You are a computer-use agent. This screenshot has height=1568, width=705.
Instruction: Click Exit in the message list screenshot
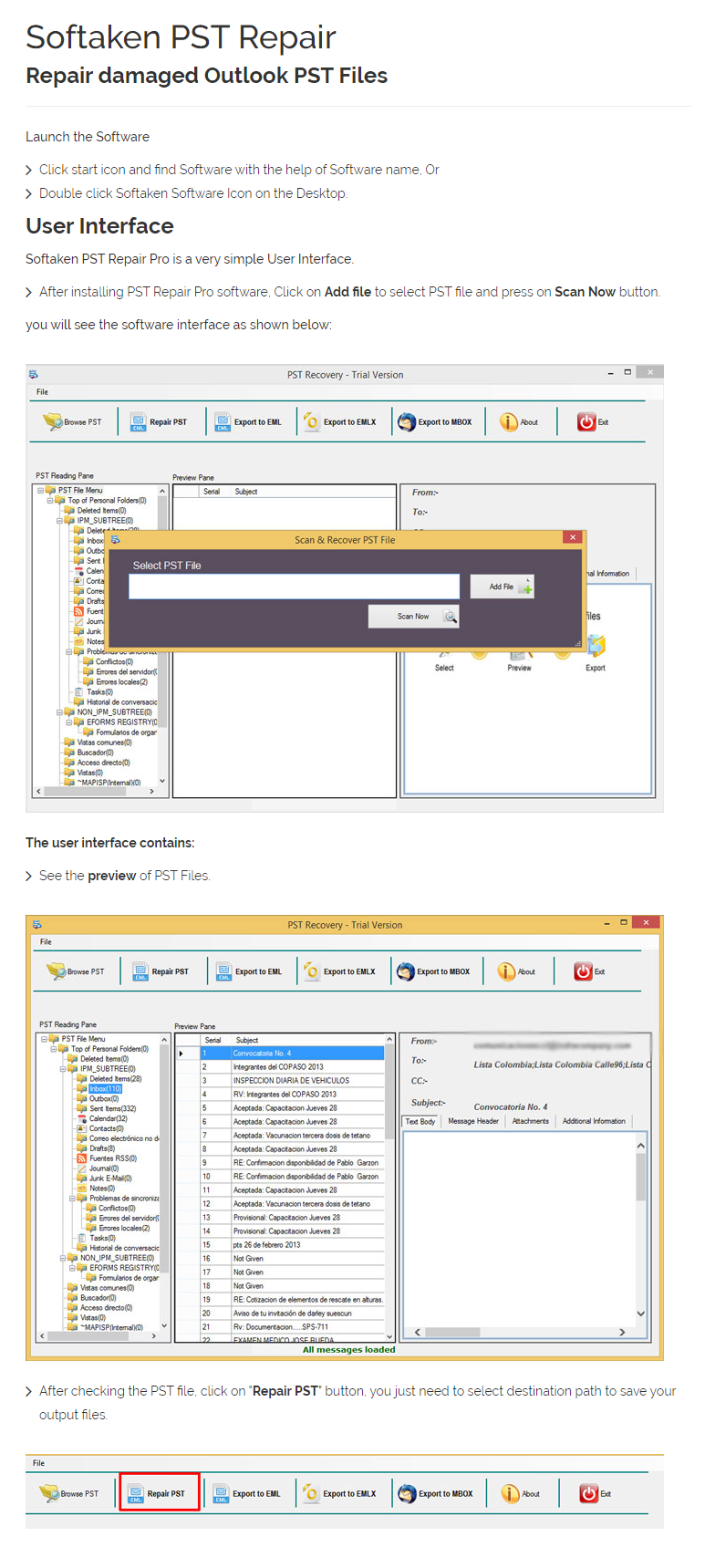(590, 971)
